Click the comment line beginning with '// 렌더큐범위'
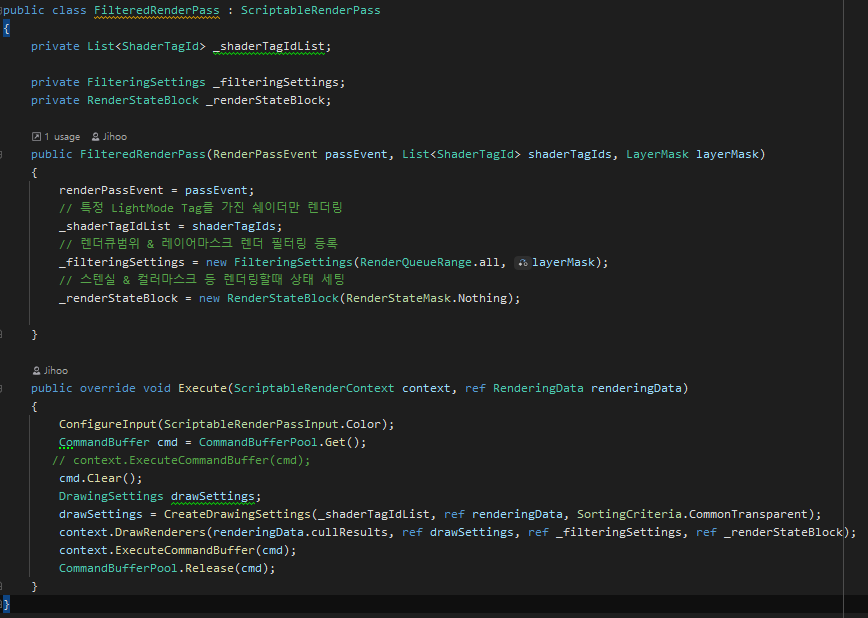868x618 pixels. pyautogui.click(x=198, y=244)
